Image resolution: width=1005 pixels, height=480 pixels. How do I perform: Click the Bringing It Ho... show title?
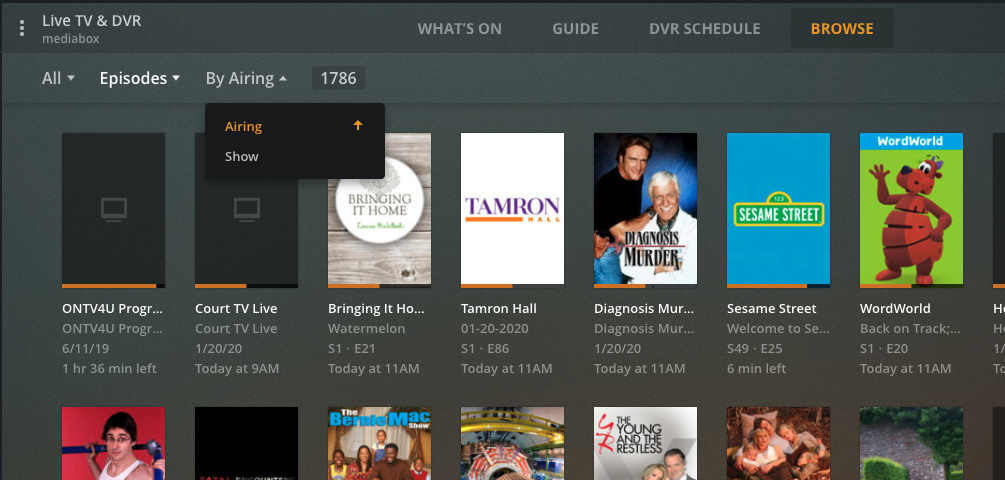click(x=376, y=309)
